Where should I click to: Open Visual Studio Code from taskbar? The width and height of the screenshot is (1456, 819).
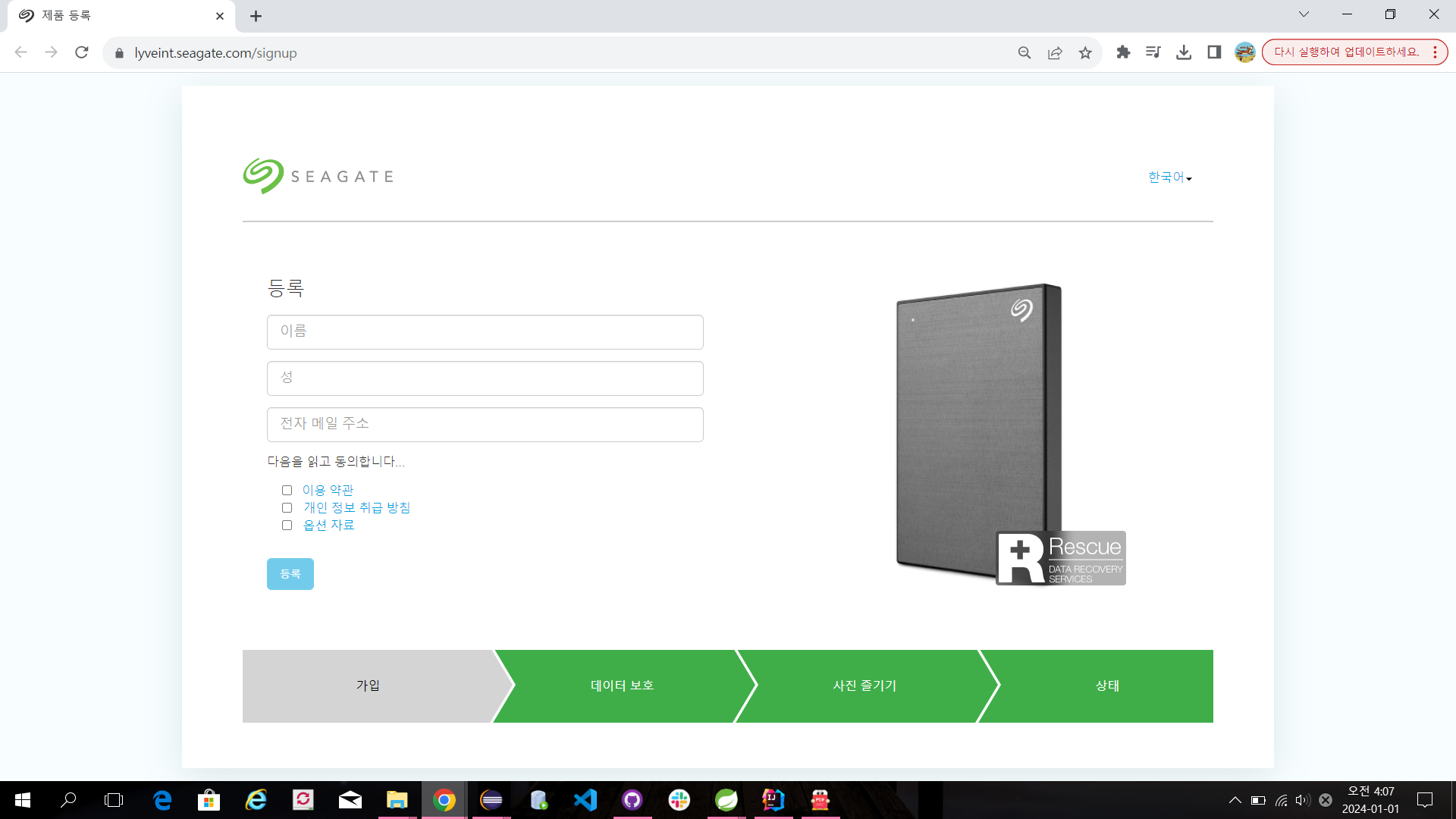pos(585,800)
